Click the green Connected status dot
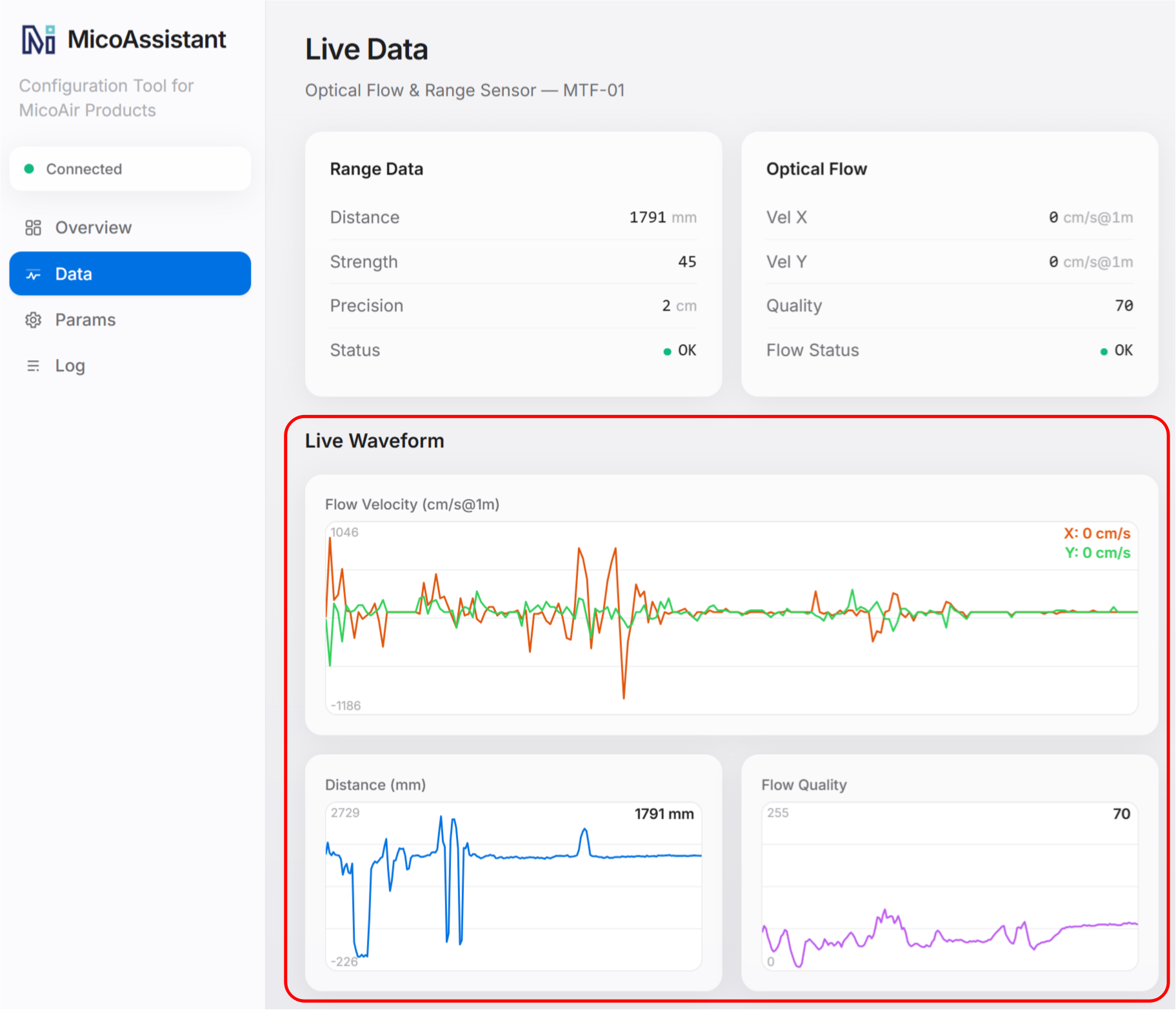The height and width of the screenshot is (1010, 1176). (29, 169)
